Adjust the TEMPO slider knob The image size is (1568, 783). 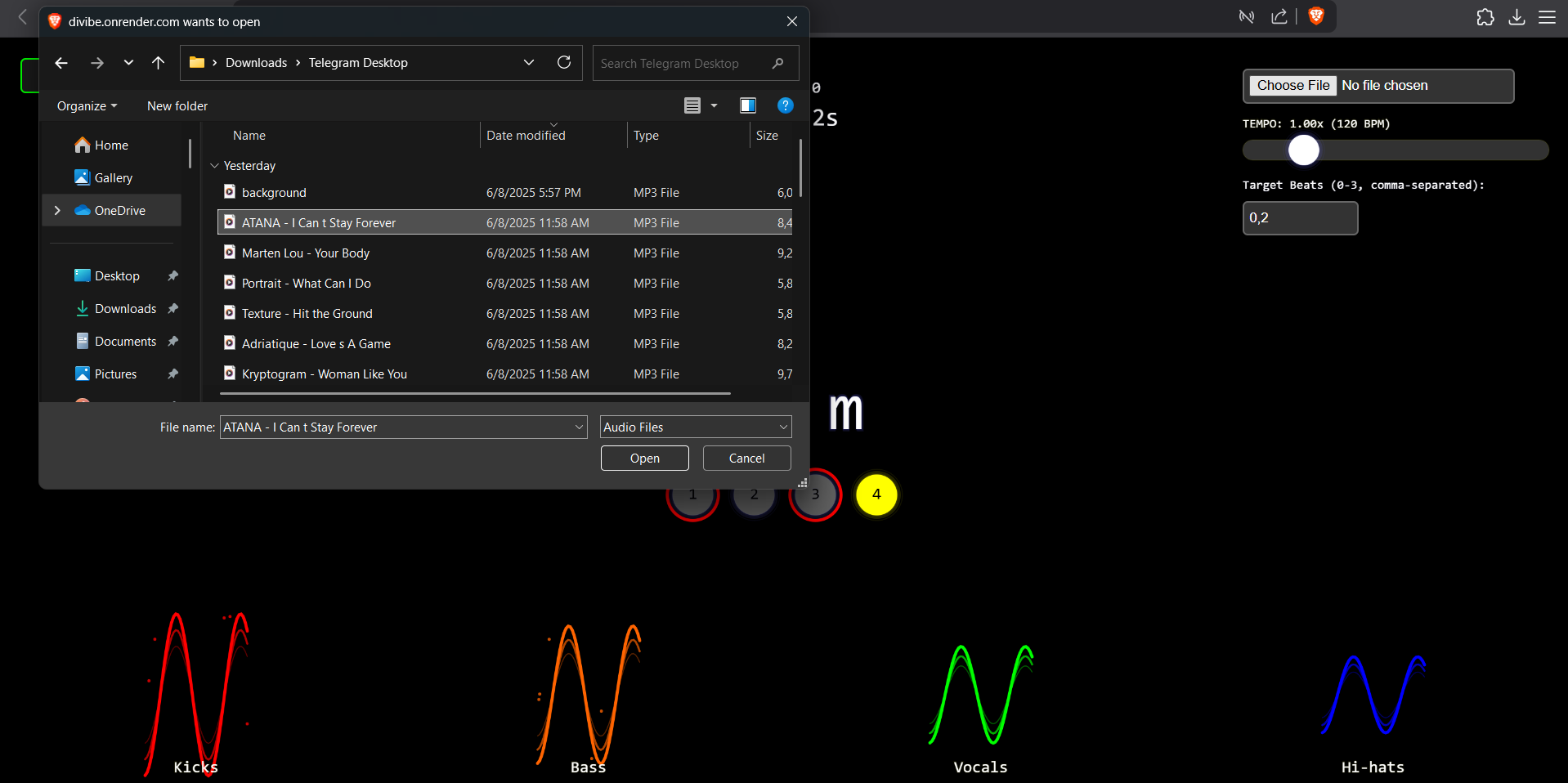[x=1304, y=150]
